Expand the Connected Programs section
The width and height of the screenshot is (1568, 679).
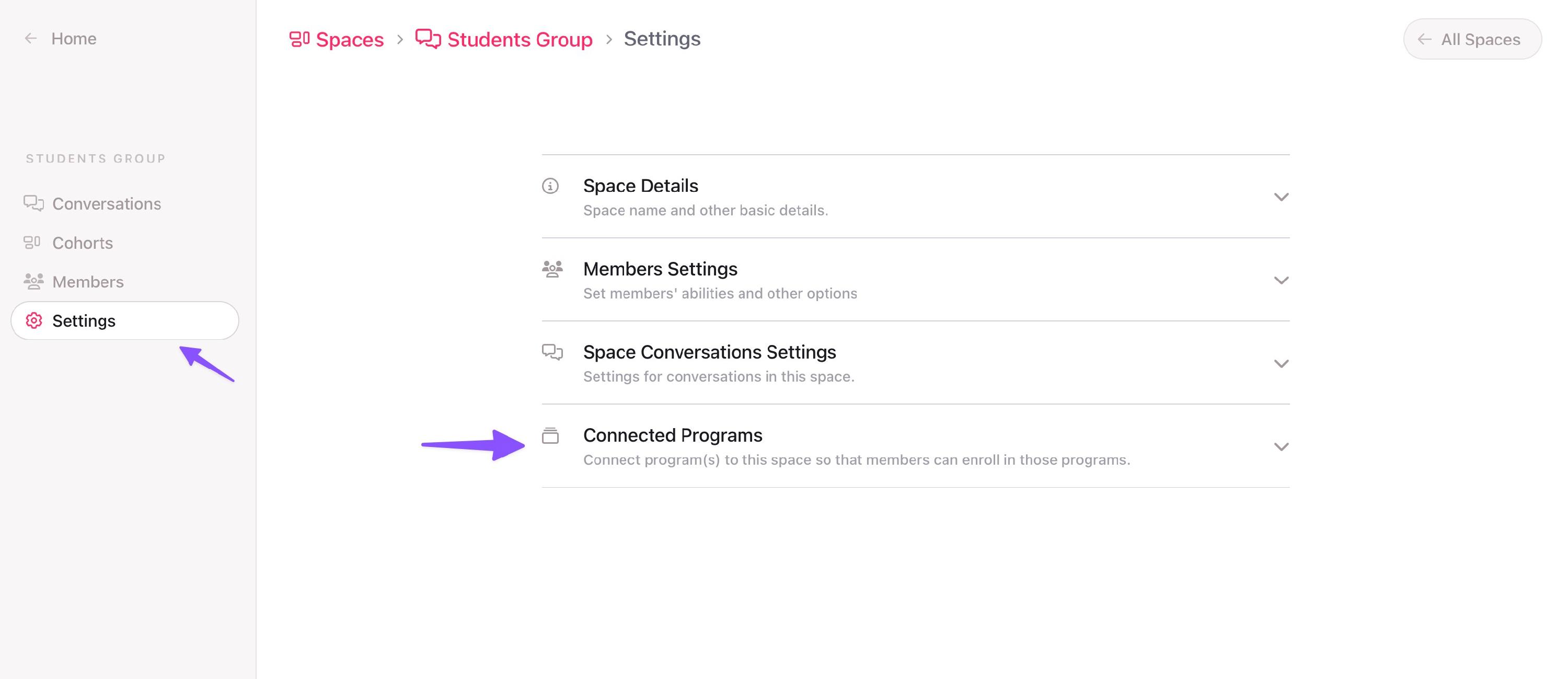pyautogui.click(x=1280, y=446)
